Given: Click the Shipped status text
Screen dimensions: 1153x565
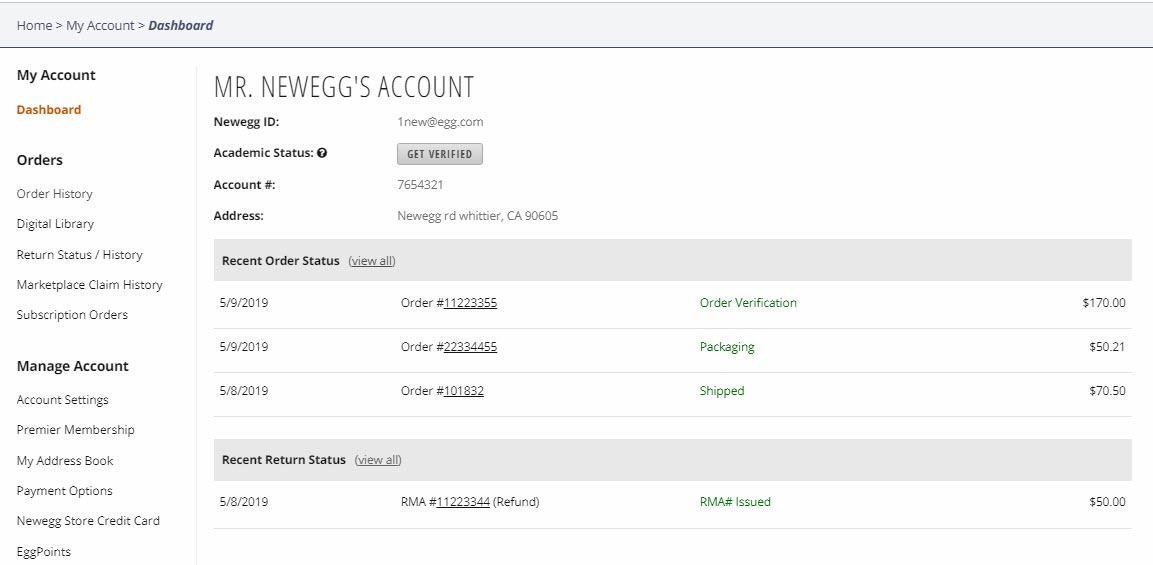Looking at the screenshot, I should (x=721, y=391).
